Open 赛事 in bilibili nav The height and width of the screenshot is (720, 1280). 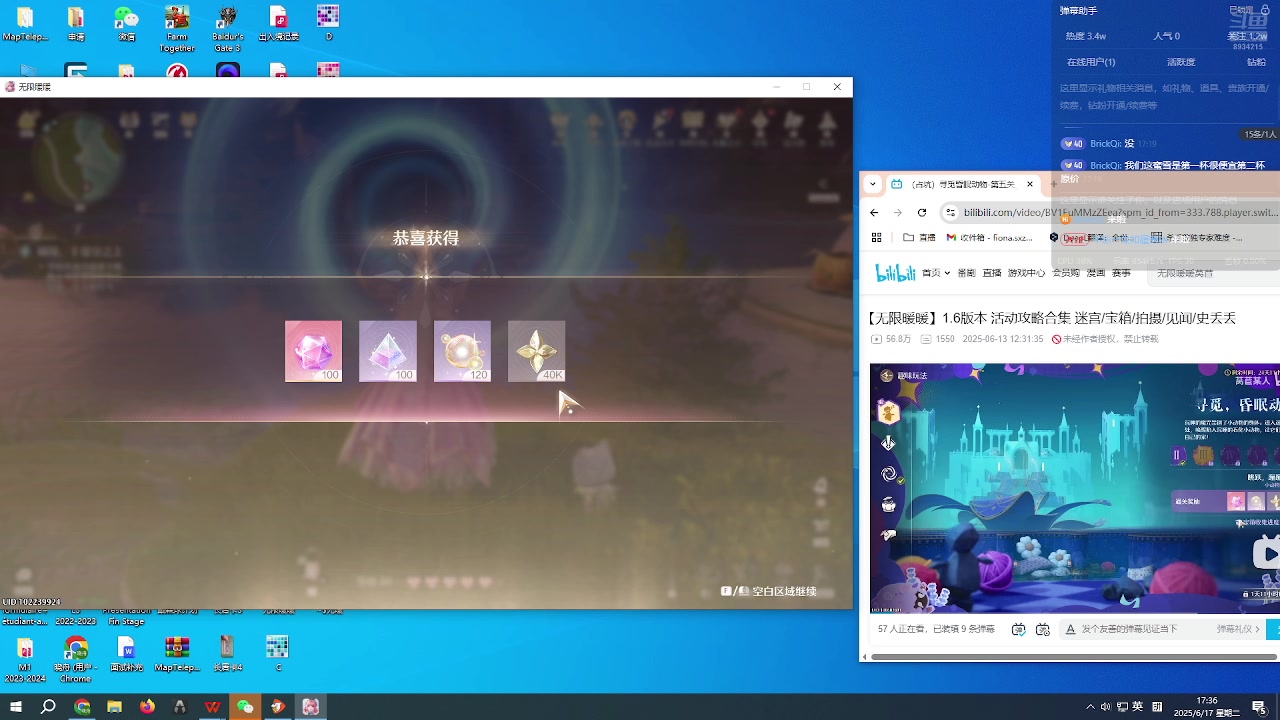1121,273
